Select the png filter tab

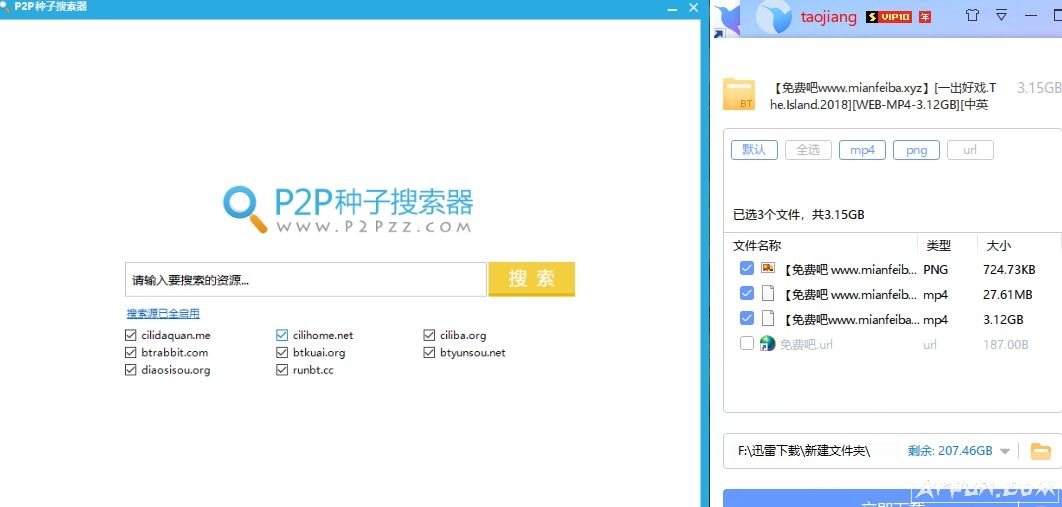click(x=916, y=150)
